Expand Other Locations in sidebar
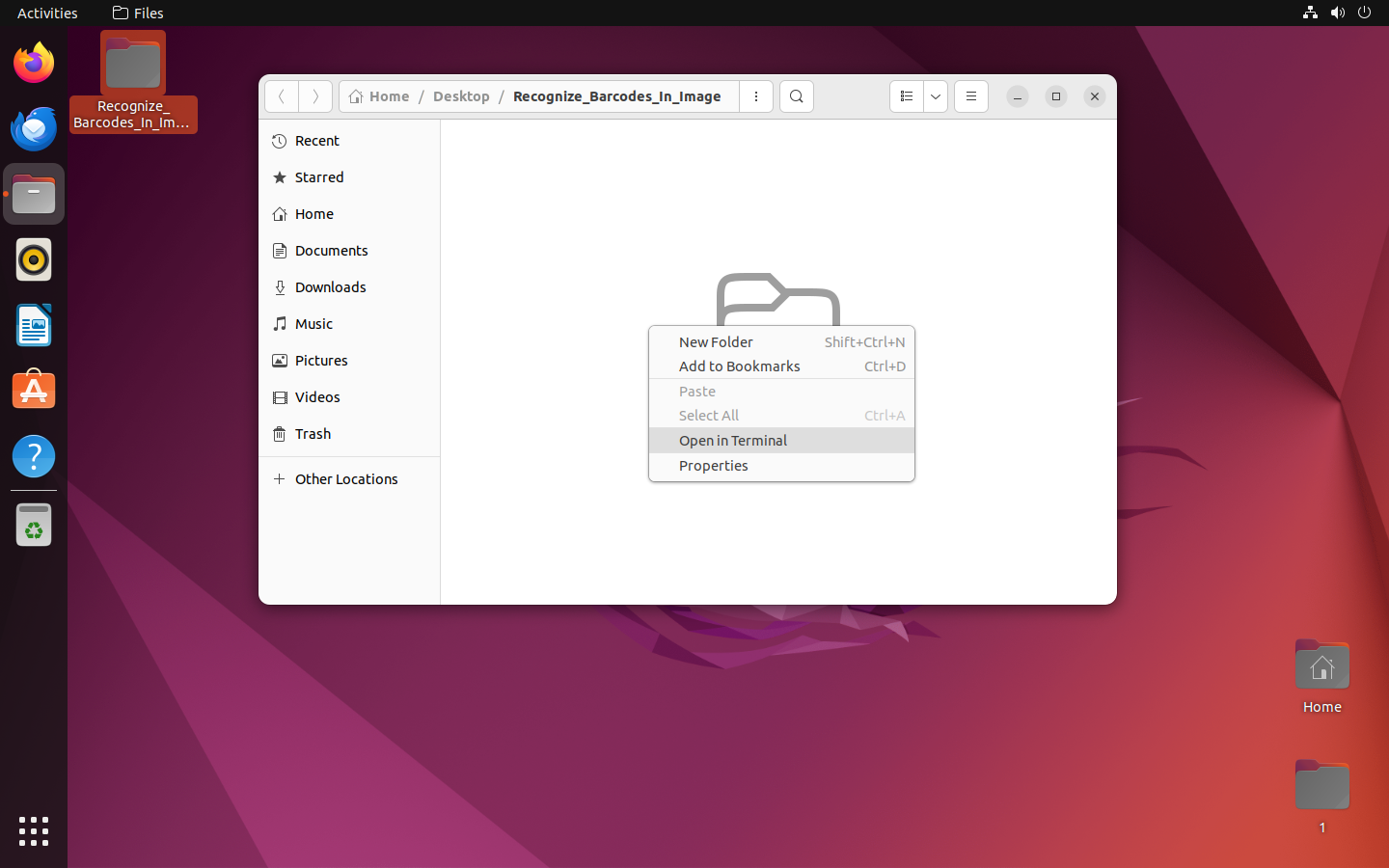Image resolution: width=1389 pixels, height=868 pixels. (x=345, y=479)
